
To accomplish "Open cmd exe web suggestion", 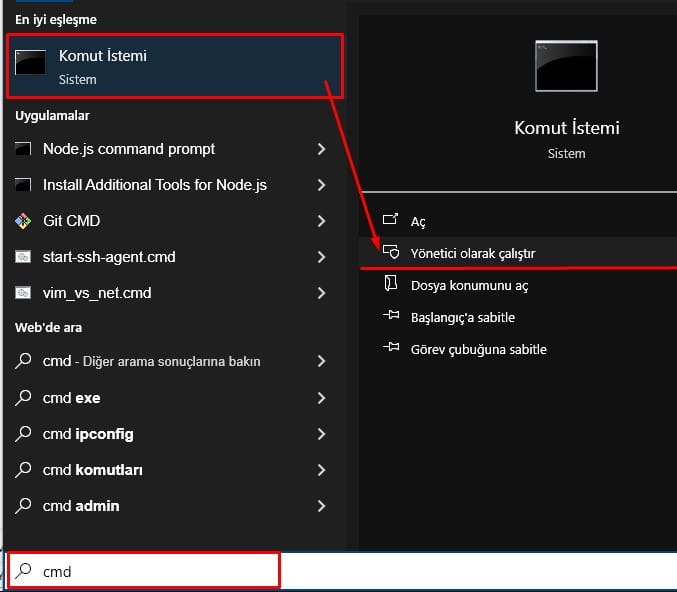I will pyautogui.click(x=72, y=398).
